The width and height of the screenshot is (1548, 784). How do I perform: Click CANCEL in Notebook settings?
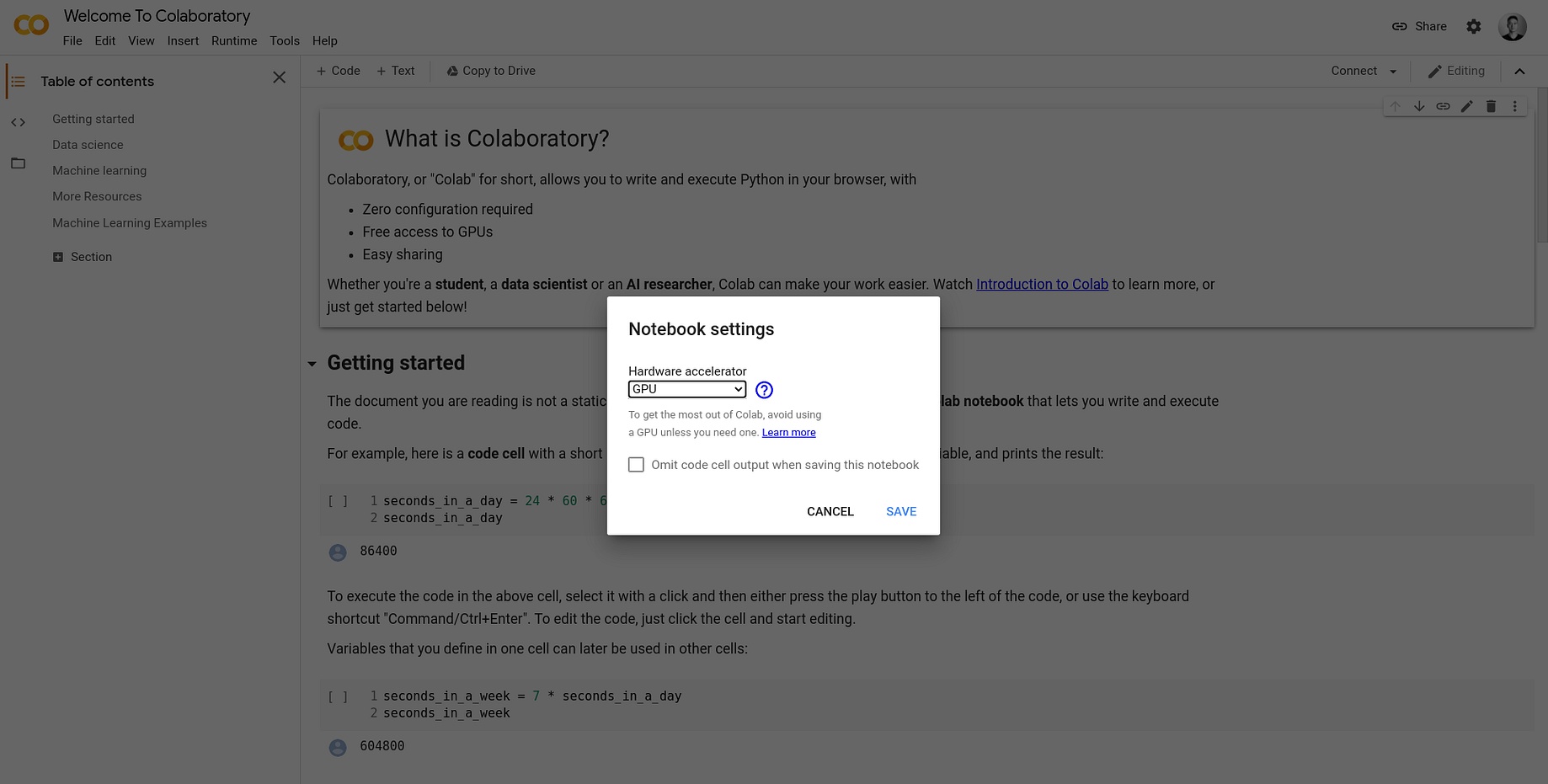point(830,512)
